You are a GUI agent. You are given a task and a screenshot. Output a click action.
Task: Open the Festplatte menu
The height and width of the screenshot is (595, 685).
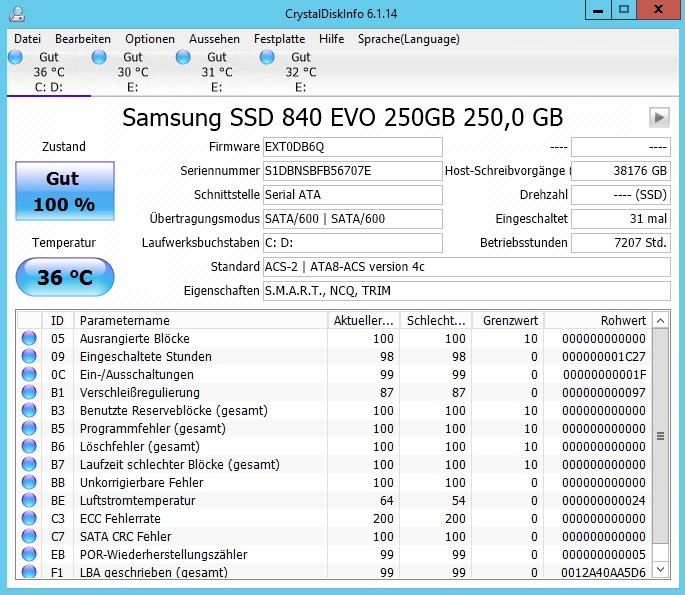[279, 39]
